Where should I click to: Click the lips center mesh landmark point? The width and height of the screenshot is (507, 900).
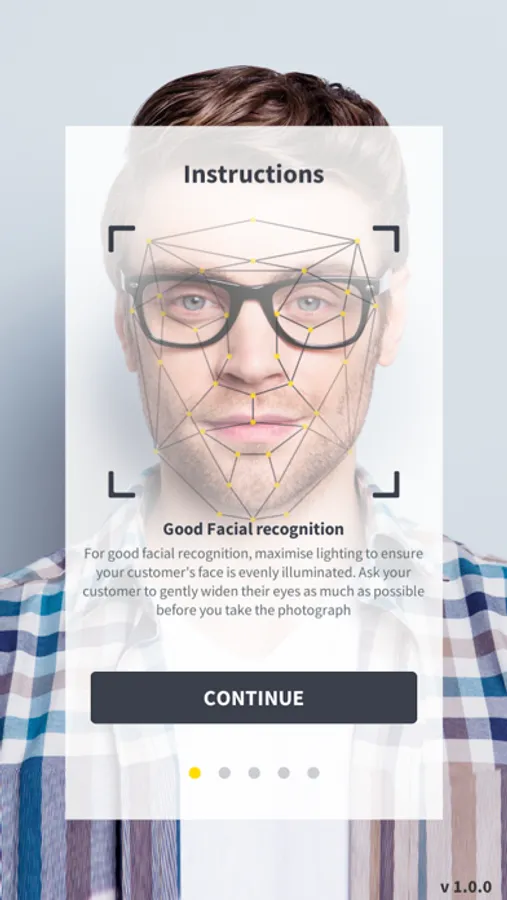pyautogui.click(x=253, y=422)
